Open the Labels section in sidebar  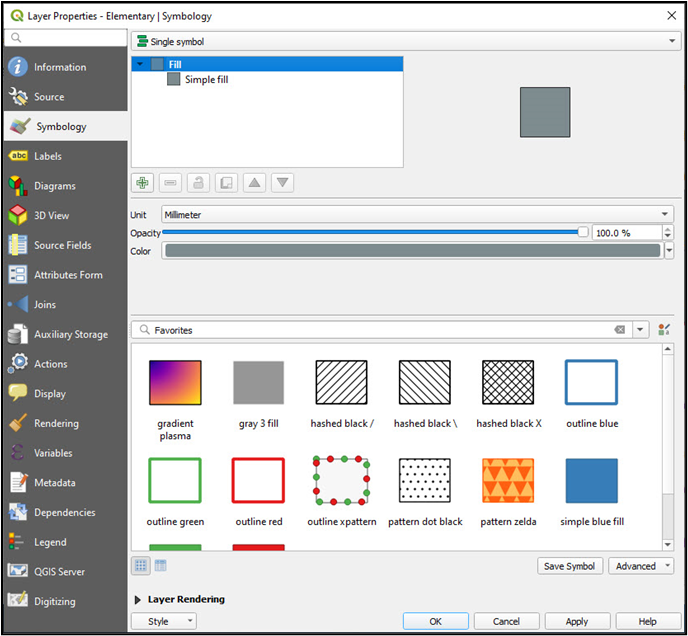48,156
